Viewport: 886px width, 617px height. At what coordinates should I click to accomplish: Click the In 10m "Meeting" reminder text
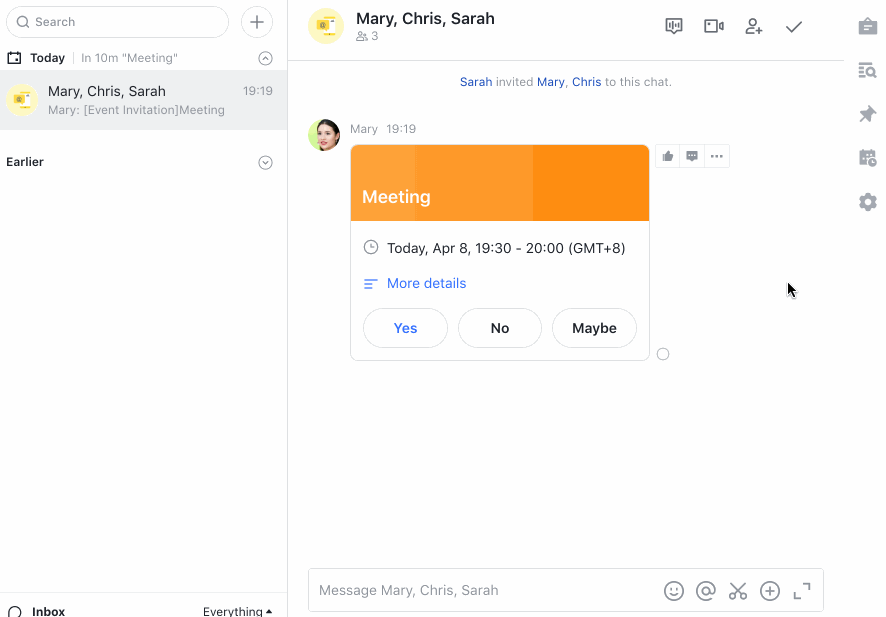coord(129,58)
